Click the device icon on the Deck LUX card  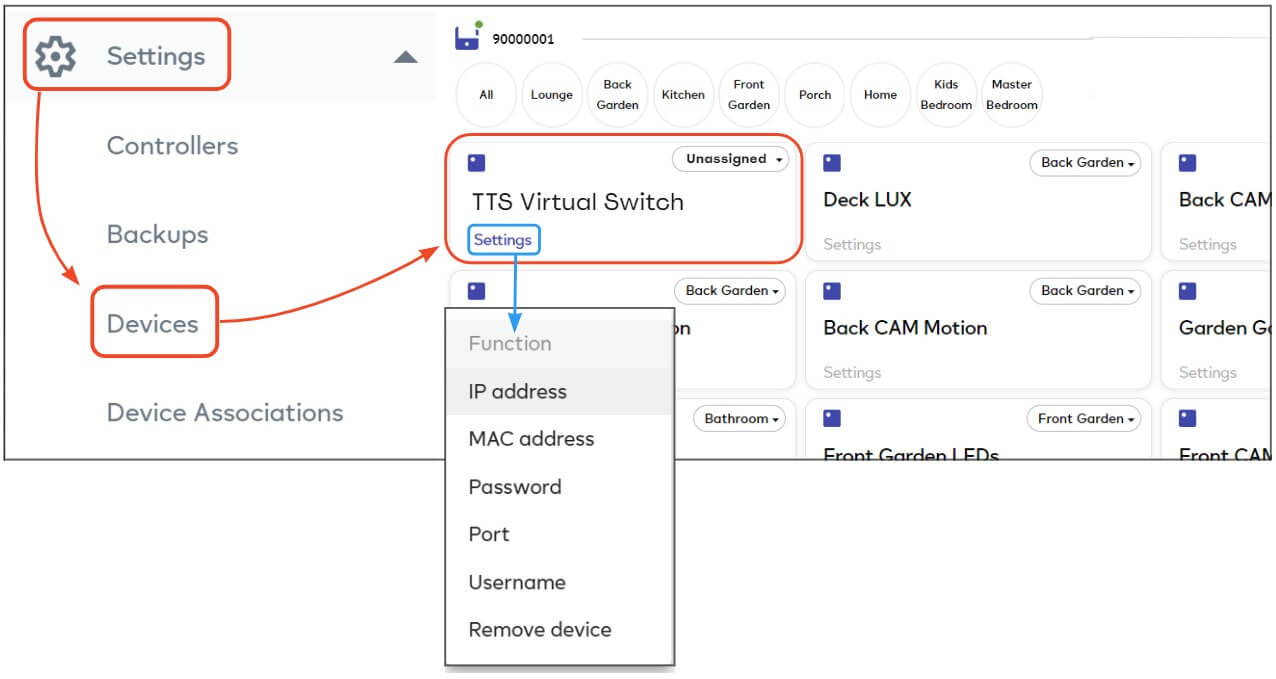tap(831, 161)
